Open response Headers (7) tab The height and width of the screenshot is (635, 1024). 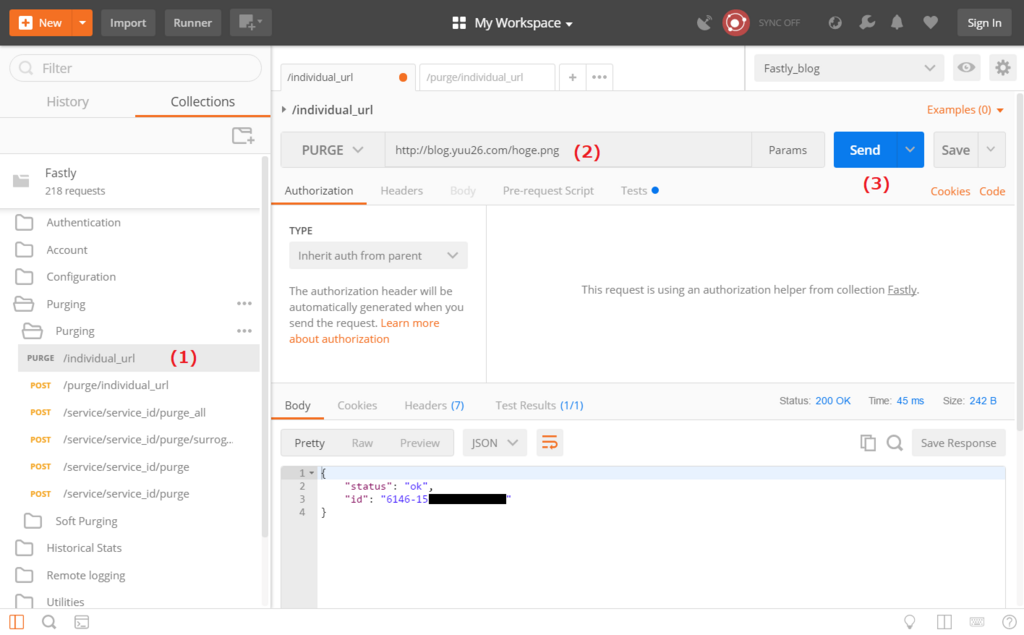[434, 406]
